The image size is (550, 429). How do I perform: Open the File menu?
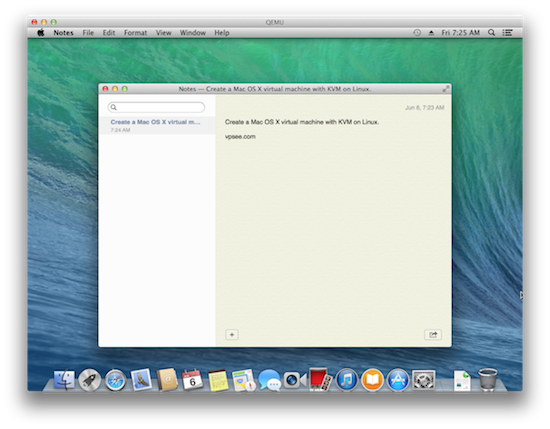(88, 33)
